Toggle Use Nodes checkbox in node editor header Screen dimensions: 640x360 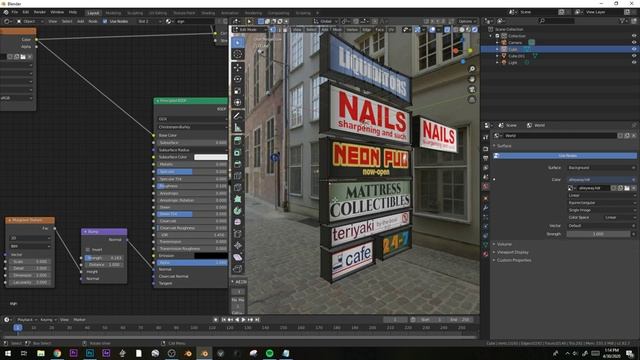pos(105,21)
